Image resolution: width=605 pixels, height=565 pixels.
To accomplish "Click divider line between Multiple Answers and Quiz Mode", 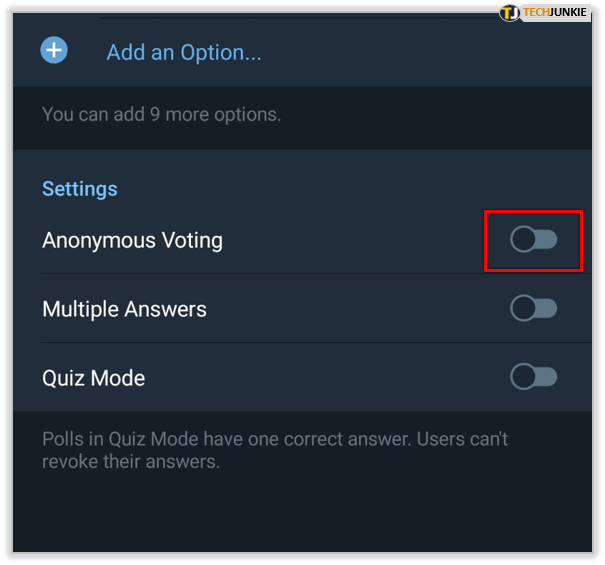I will pos(300,343).
